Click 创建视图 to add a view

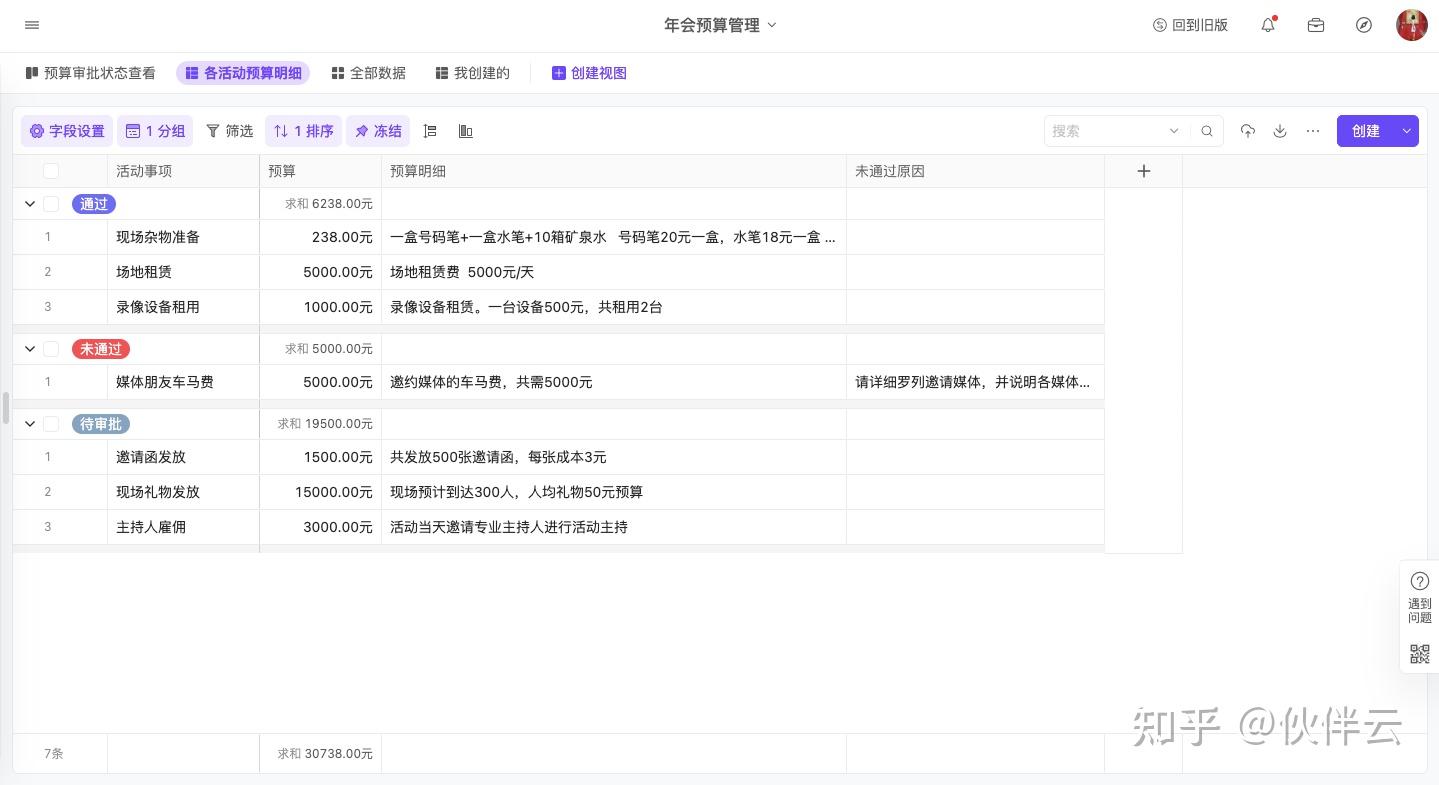[x=589, y=73]
